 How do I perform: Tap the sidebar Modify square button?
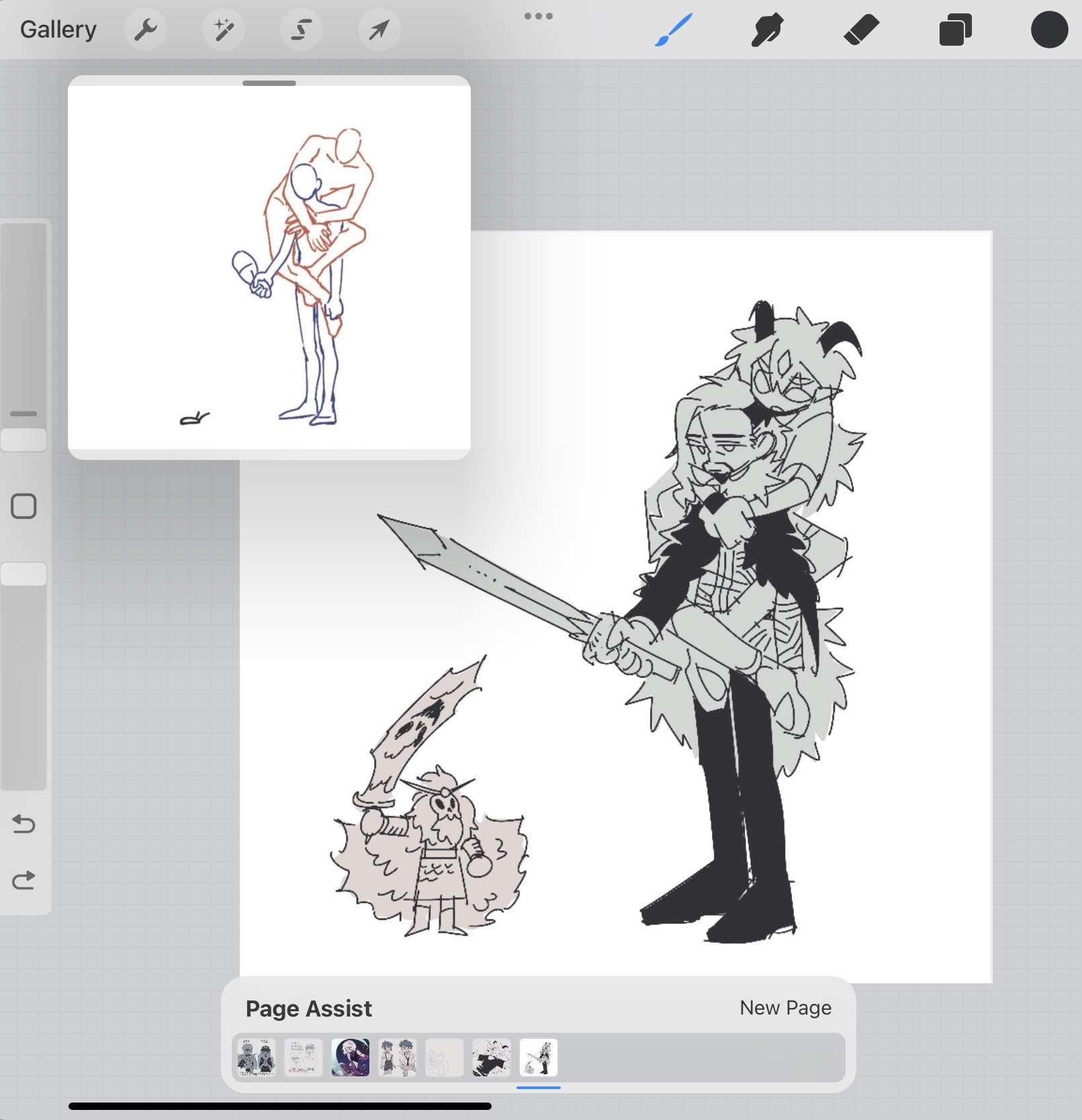24,506
